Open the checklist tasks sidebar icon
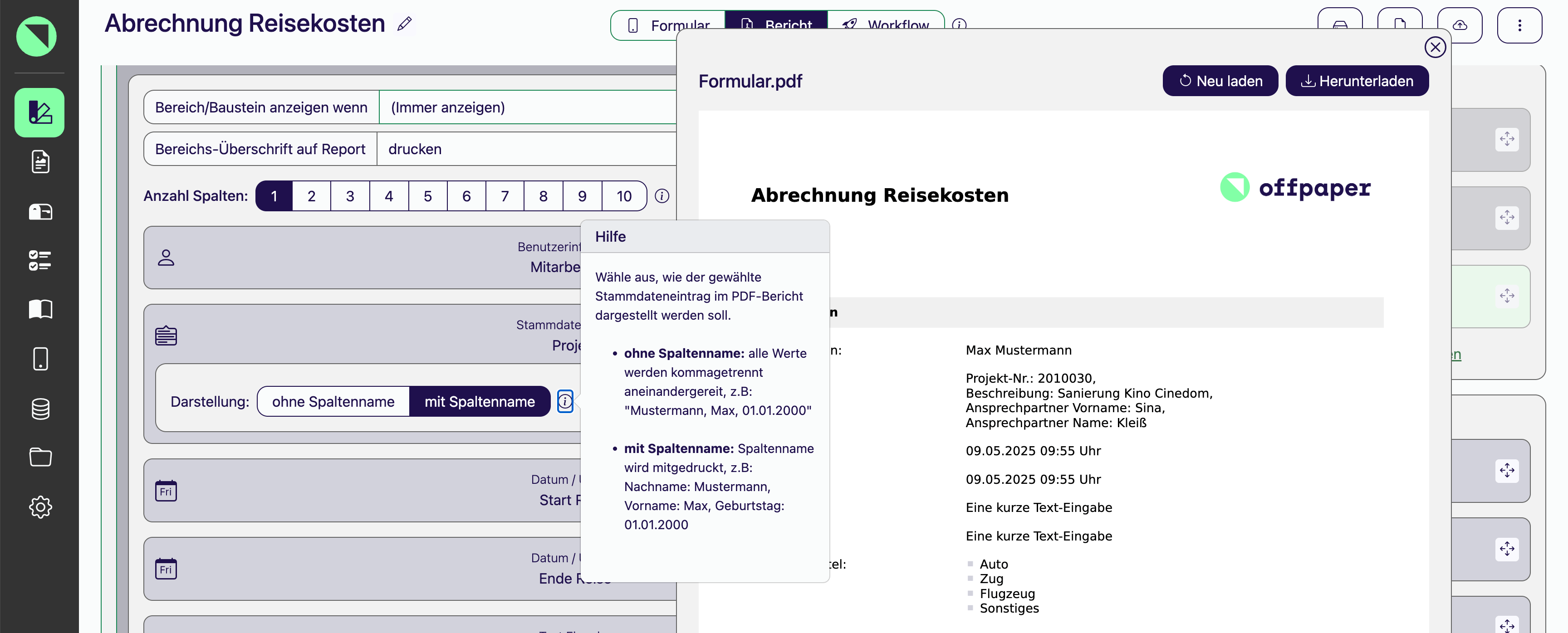This screenshot has width=1568, height=633. pyautogui.click(x=40, y=260)
